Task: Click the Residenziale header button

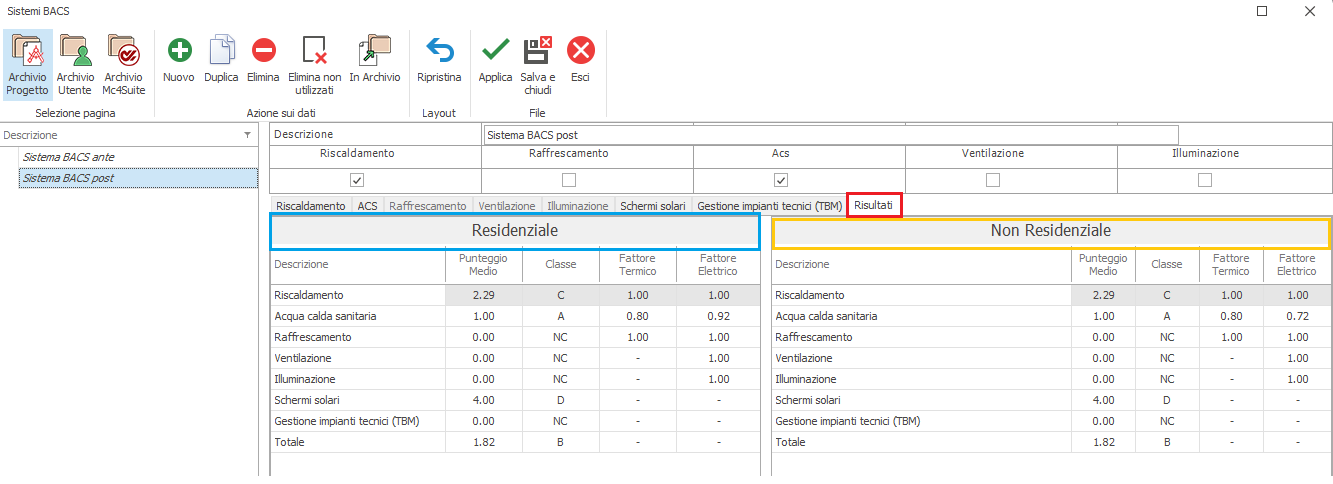Action: pyautogui.click(x=515, y=231)
